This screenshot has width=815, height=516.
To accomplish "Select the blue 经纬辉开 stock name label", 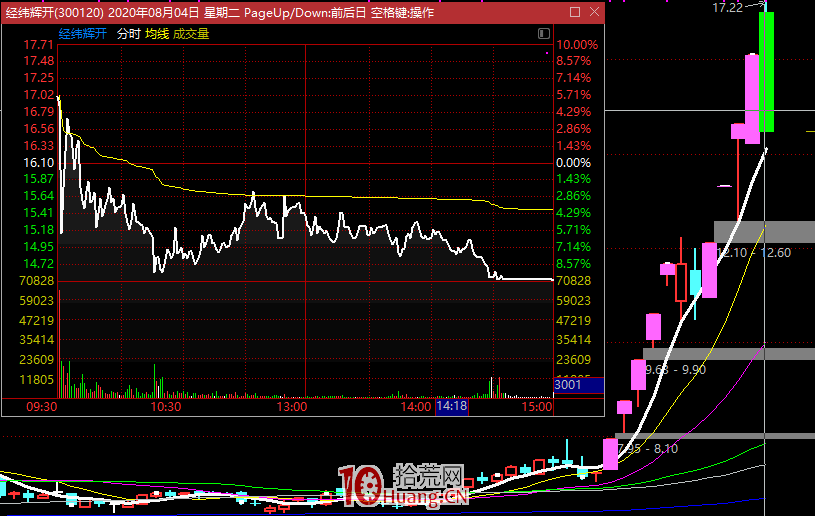I will (x=83, y=33).
